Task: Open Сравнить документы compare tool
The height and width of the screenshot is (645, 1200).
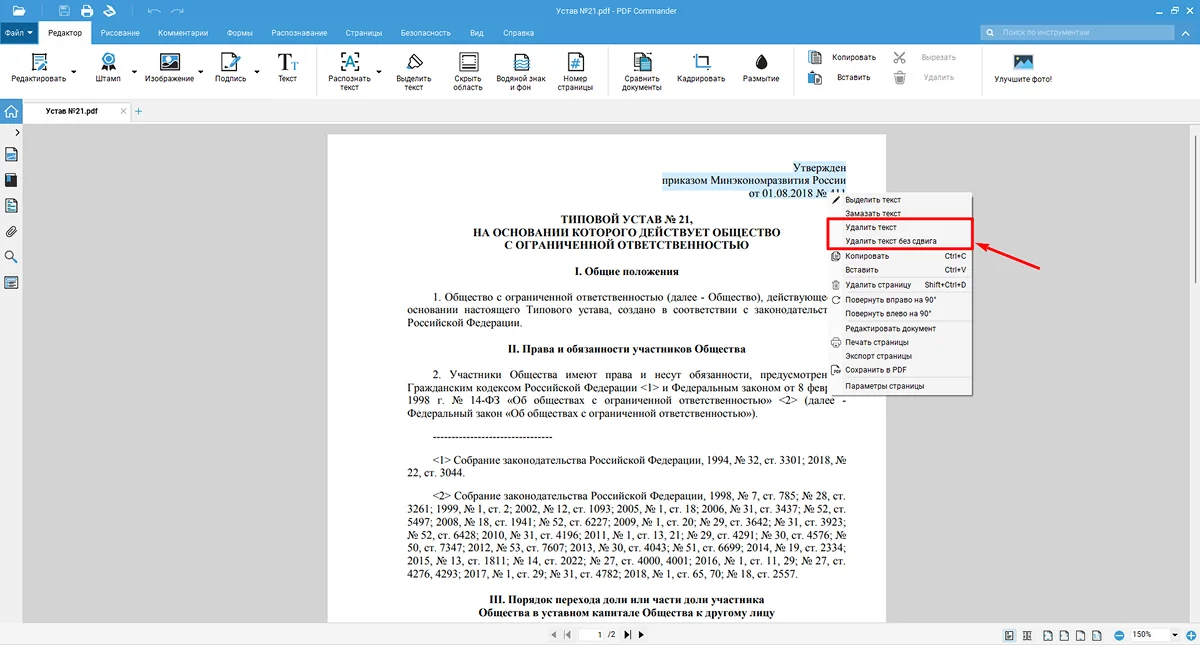Action: (x=642, y=71)
